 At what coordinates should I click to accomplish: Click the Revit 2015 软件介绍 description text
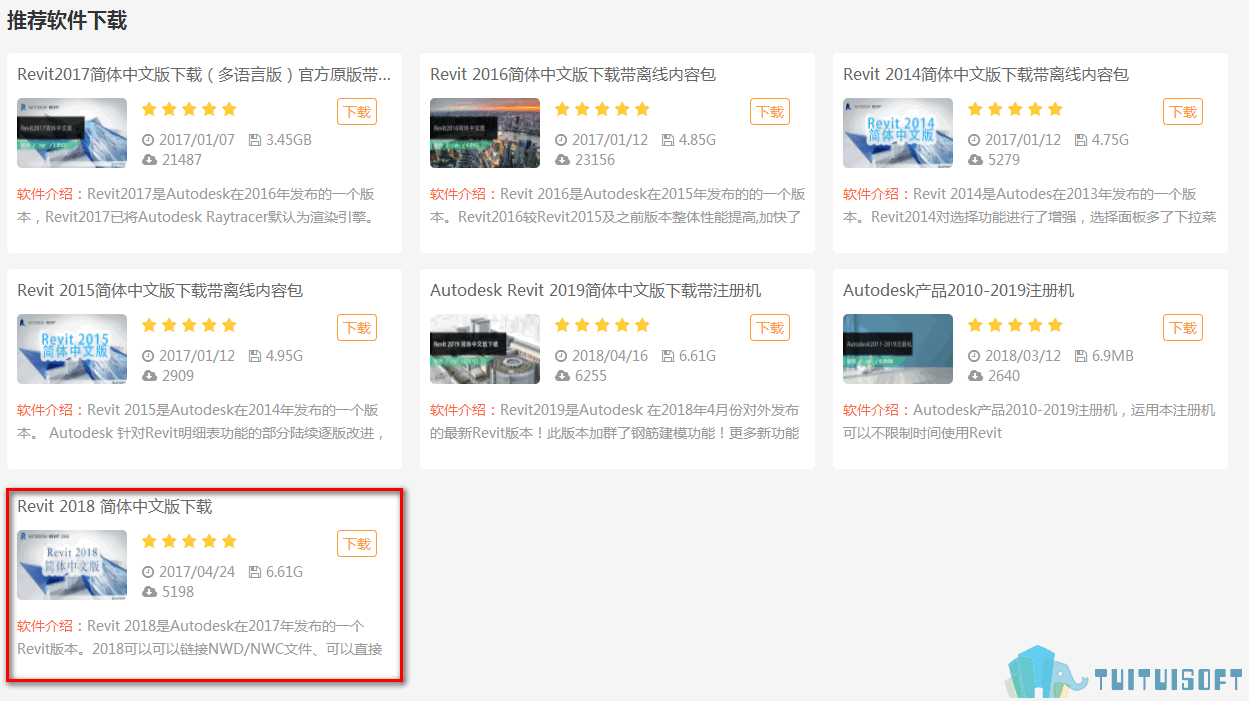point(201,421)
